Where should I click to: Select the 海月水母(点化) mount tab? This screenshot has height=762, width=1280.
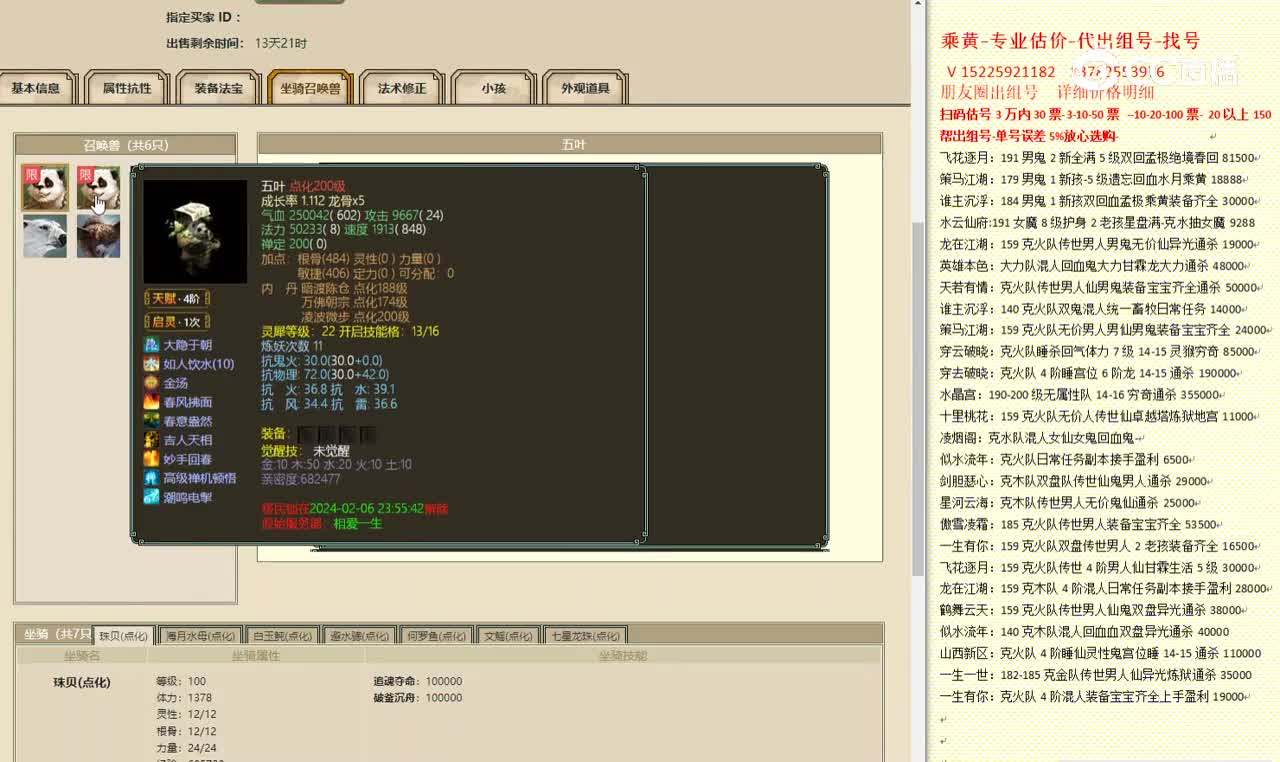[200, 635]
